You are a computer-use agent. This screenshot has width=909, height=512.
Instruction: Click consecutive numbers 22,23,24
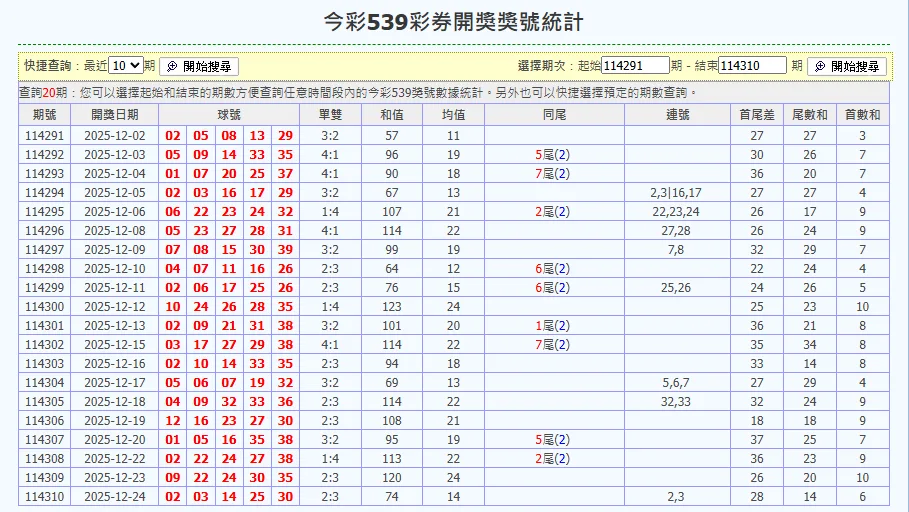pos(676,212)
